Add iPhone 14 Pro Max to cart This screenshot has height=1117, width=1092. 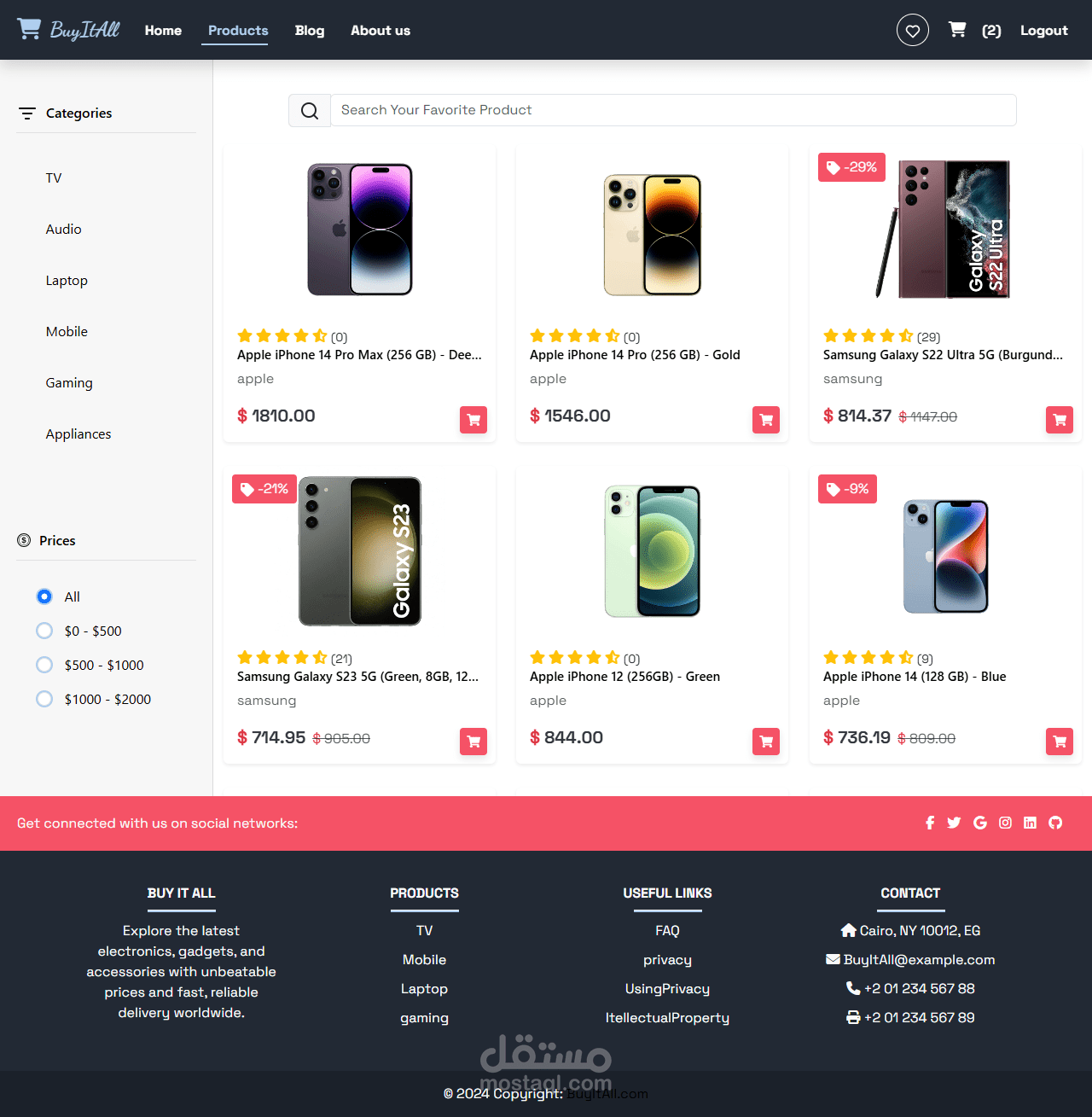pyautogui.click(x=473, y=420)
